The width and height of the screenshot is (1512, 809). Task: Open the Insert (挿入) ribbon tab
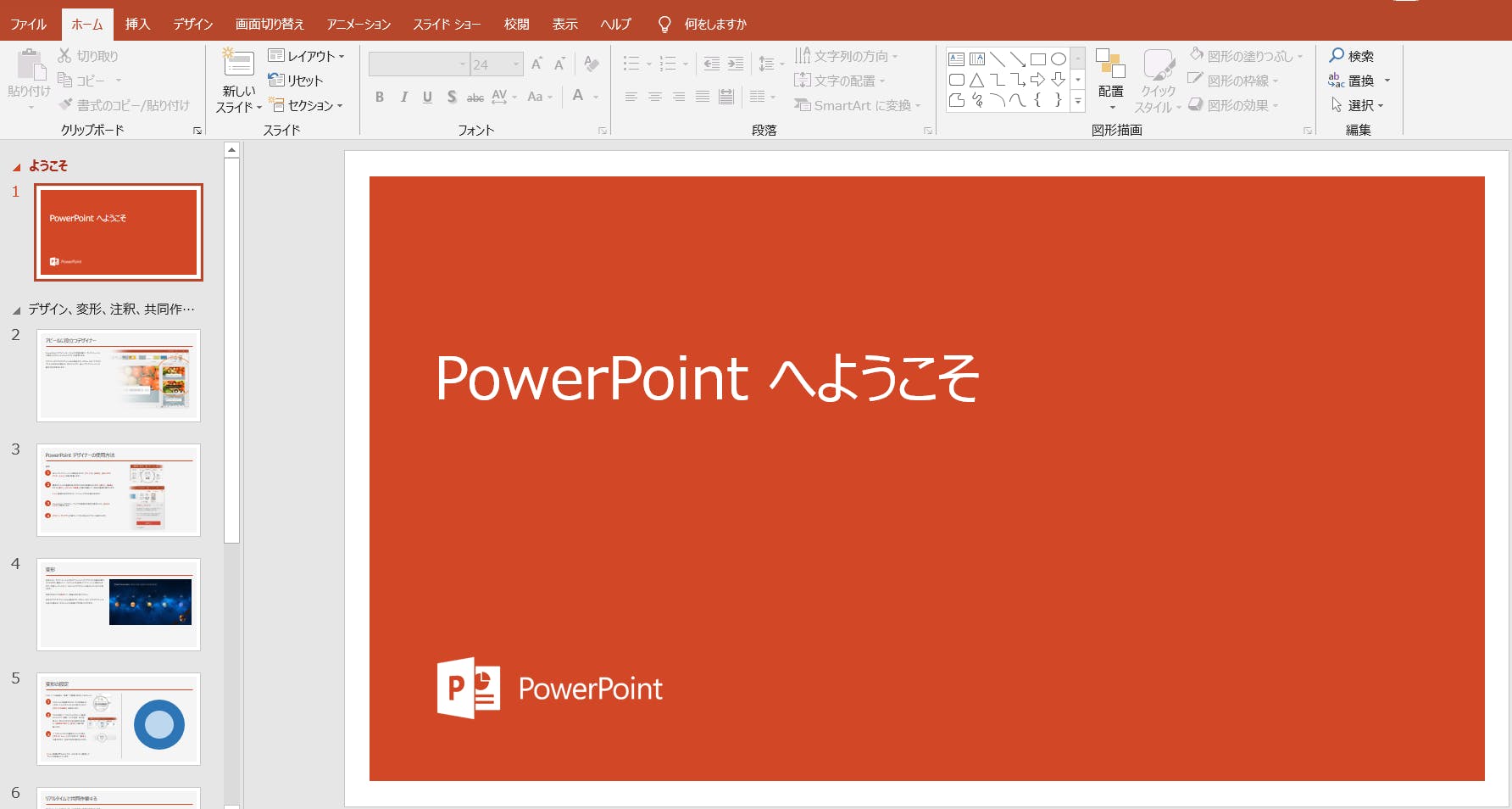[137, 24]
